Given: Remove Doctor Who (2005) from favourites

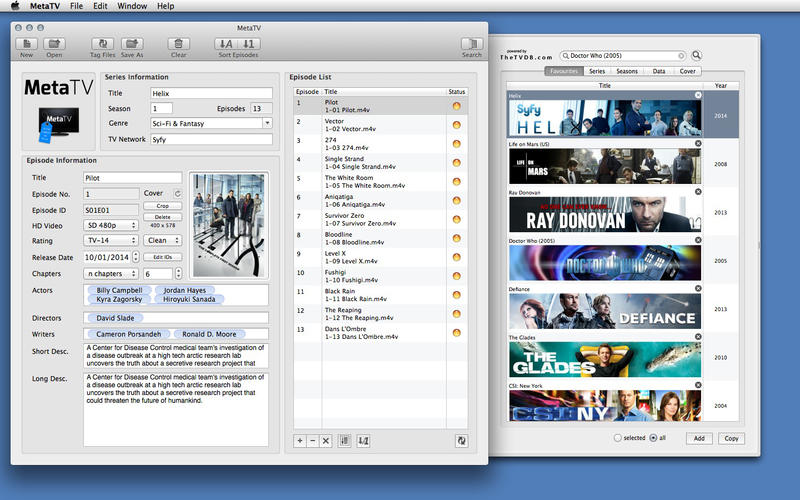Looking at the screenshot, I should 698,240.
